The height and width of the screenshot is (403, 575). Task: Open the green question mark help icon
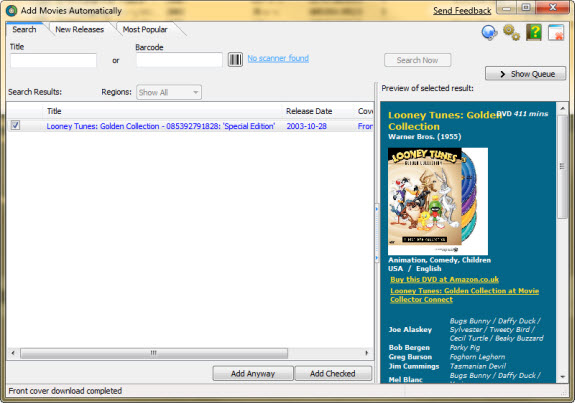pos(534,32)
